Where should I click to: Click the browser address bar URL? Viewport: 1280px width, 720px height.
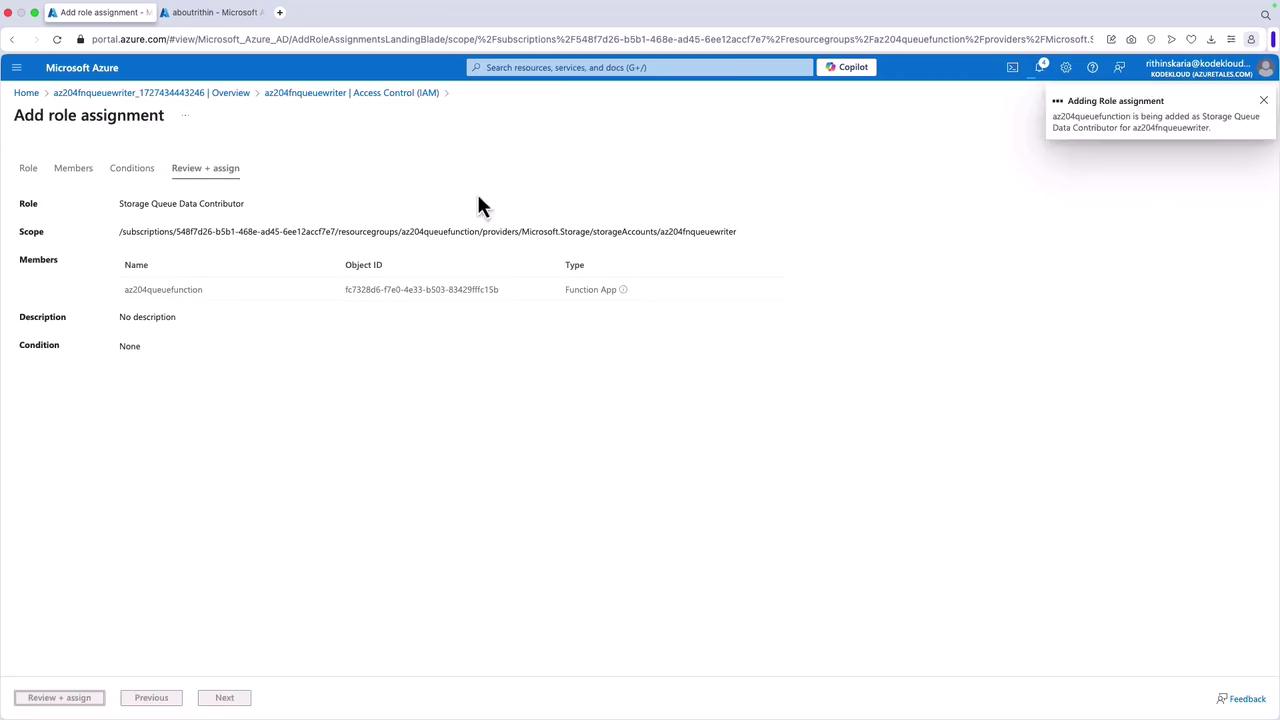tap(592, 39)
